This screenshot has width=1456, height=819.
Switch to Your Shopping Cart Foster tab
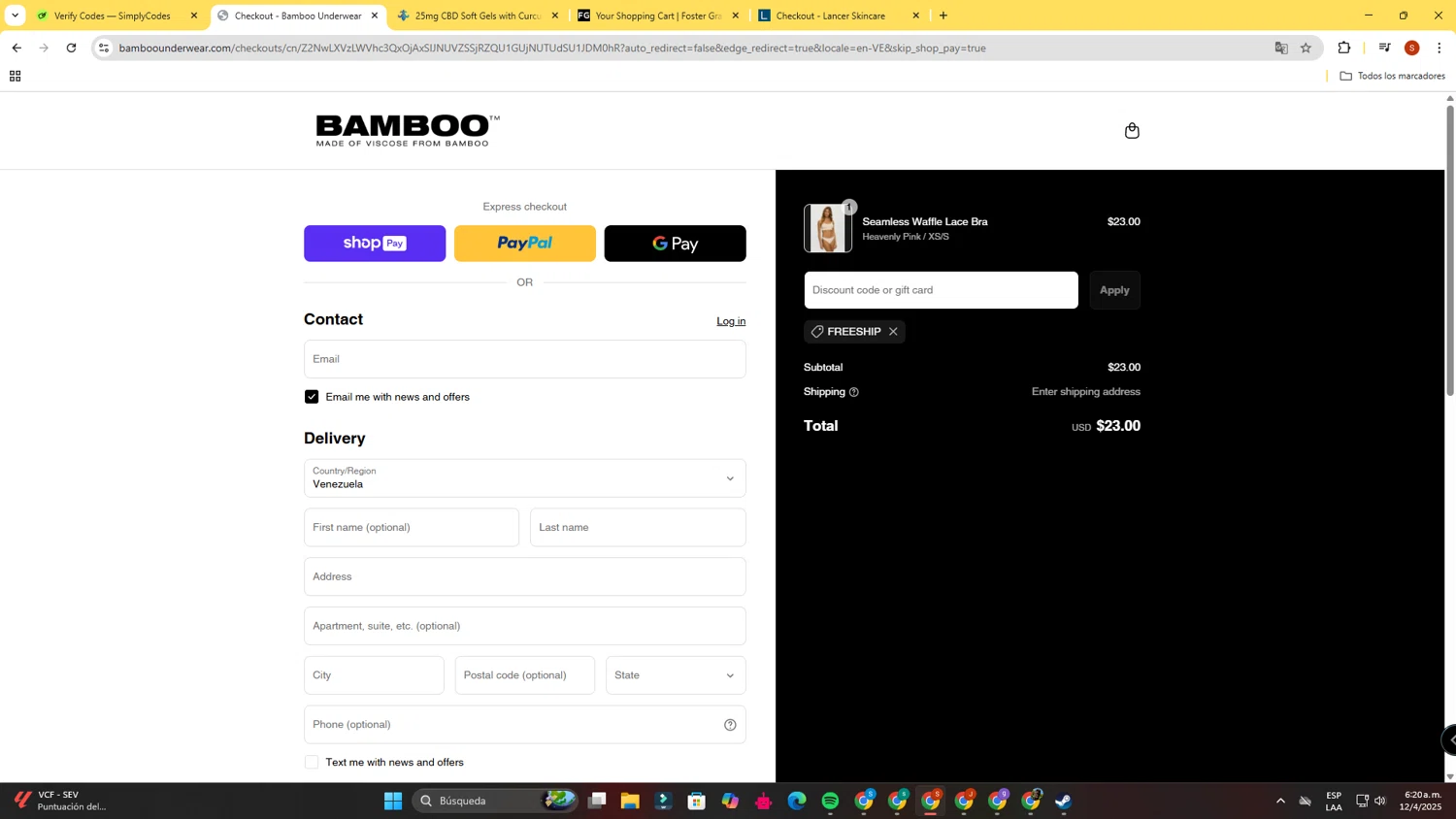coord(658,16)
